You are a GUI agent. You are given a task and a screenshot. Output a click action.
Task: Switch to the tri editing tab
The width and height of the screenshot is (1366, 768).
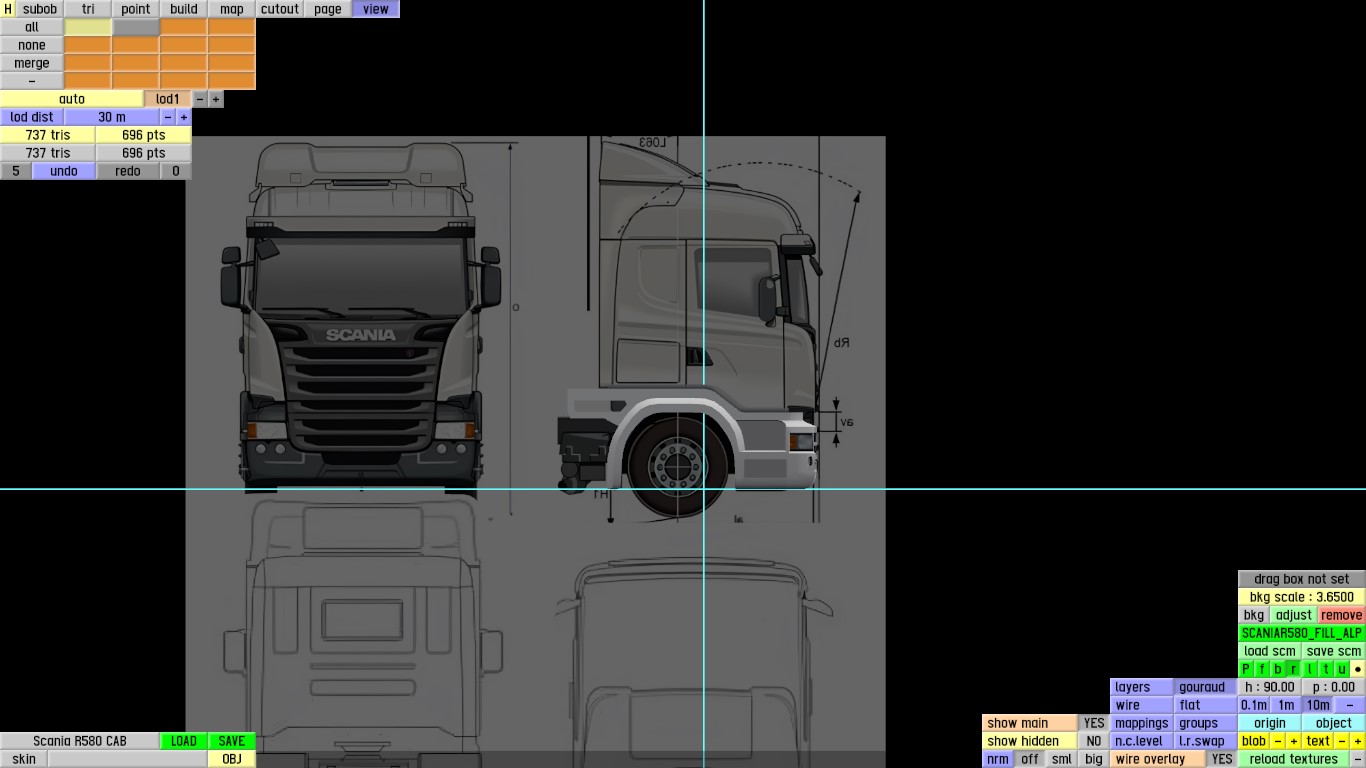(x=88, y=9)
